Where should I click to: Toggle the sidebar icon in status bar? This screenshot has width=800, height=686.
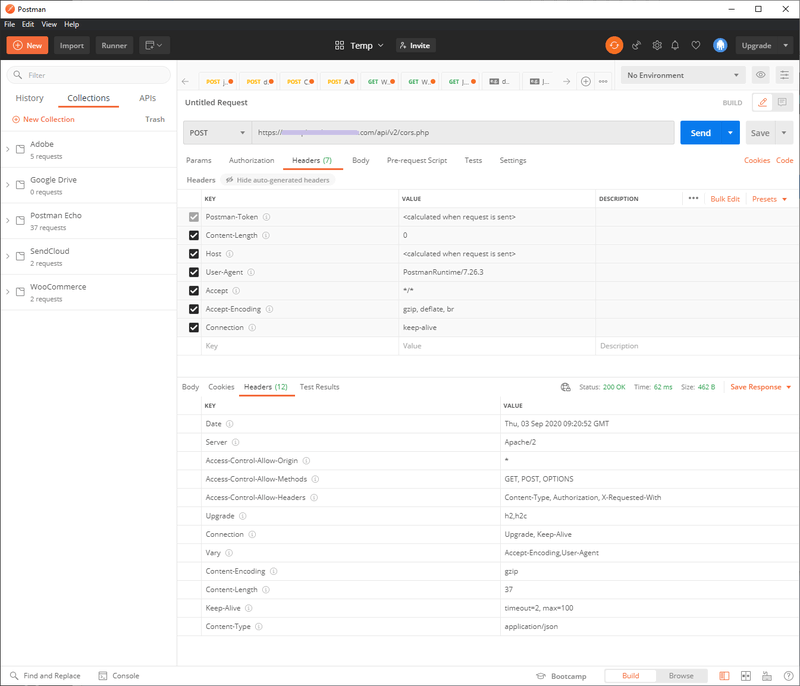724,676
